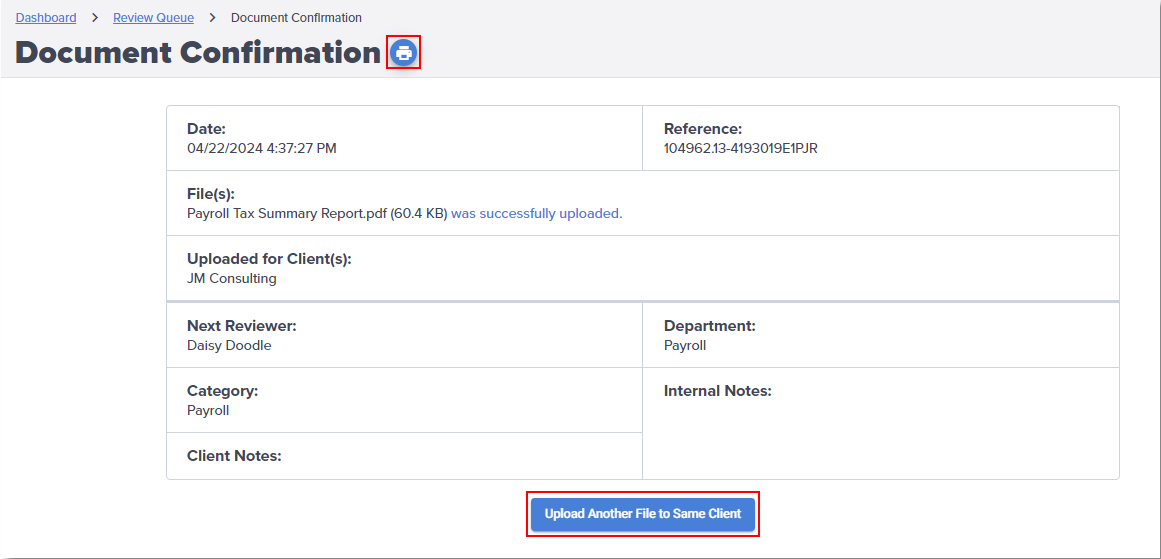Open the Review Queue breadcrumb link
This screenshot has height=559, width=1161.
pos(153,17)
